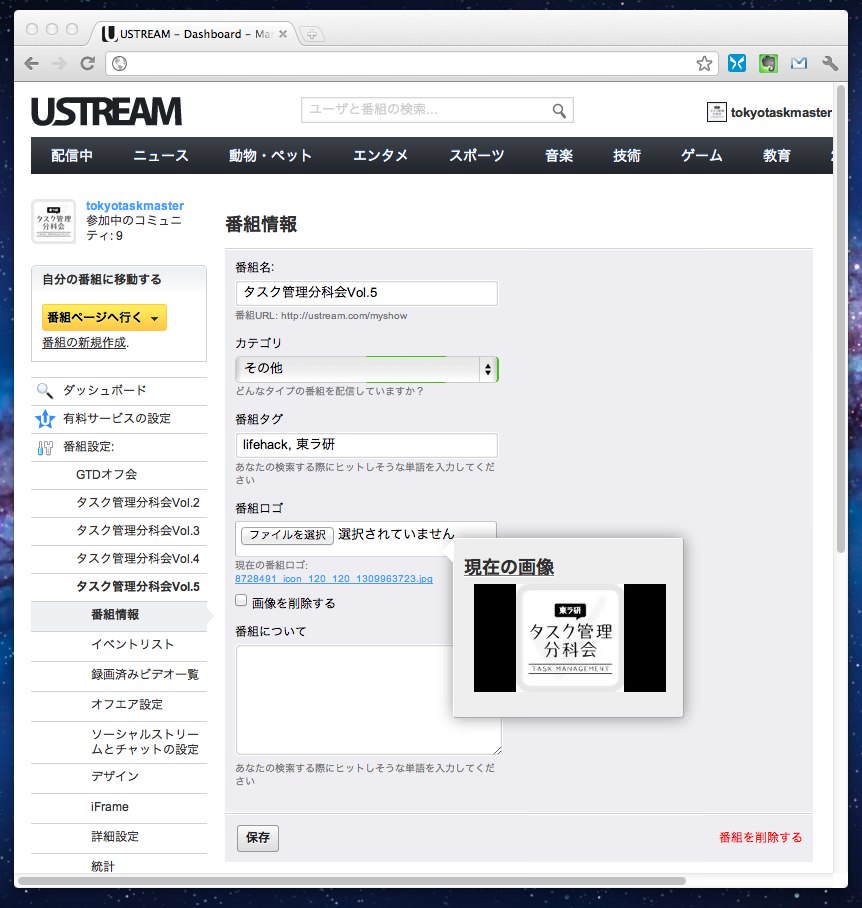Image resolution: width=862 pixels, height=908 pixels.
Task: Open the current logo jpg link
Action: click(333, 579)
